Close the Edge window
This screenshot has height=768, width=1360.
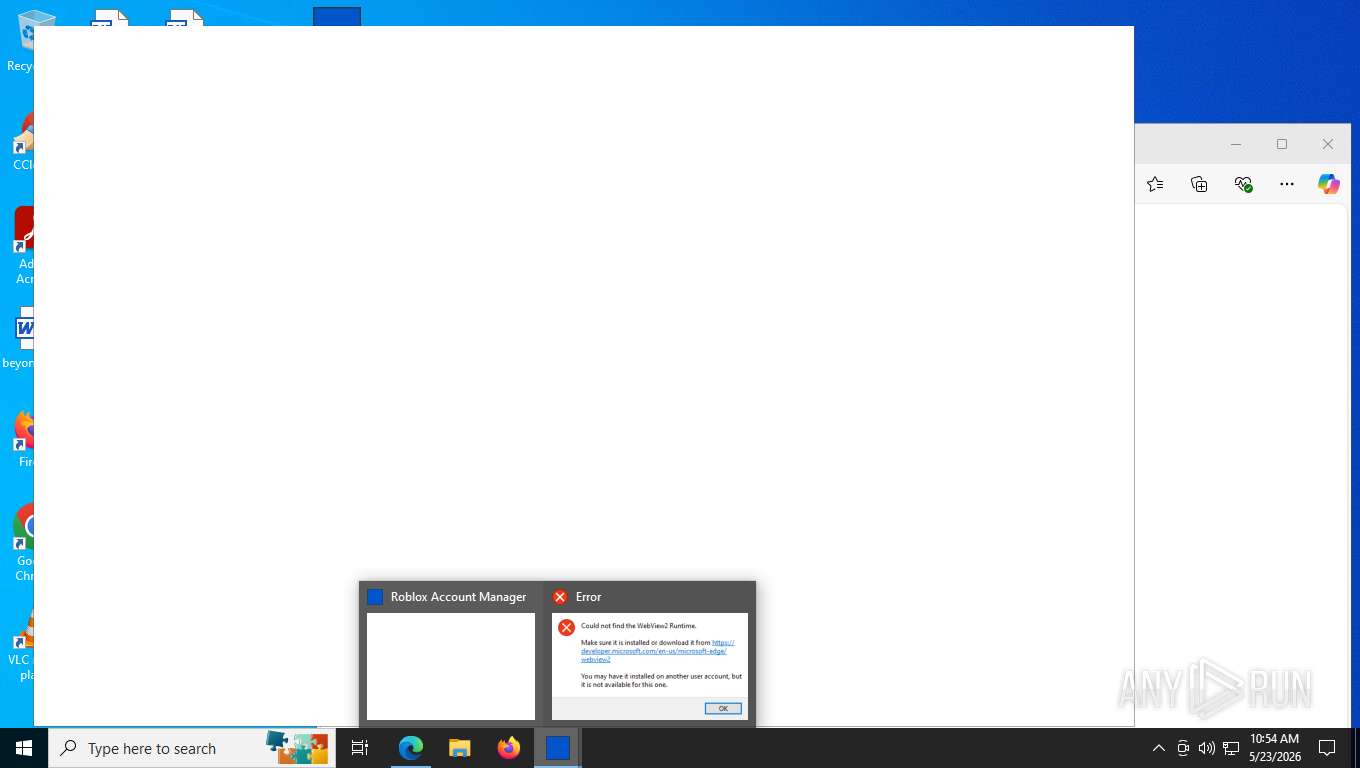coord(1328,144)
